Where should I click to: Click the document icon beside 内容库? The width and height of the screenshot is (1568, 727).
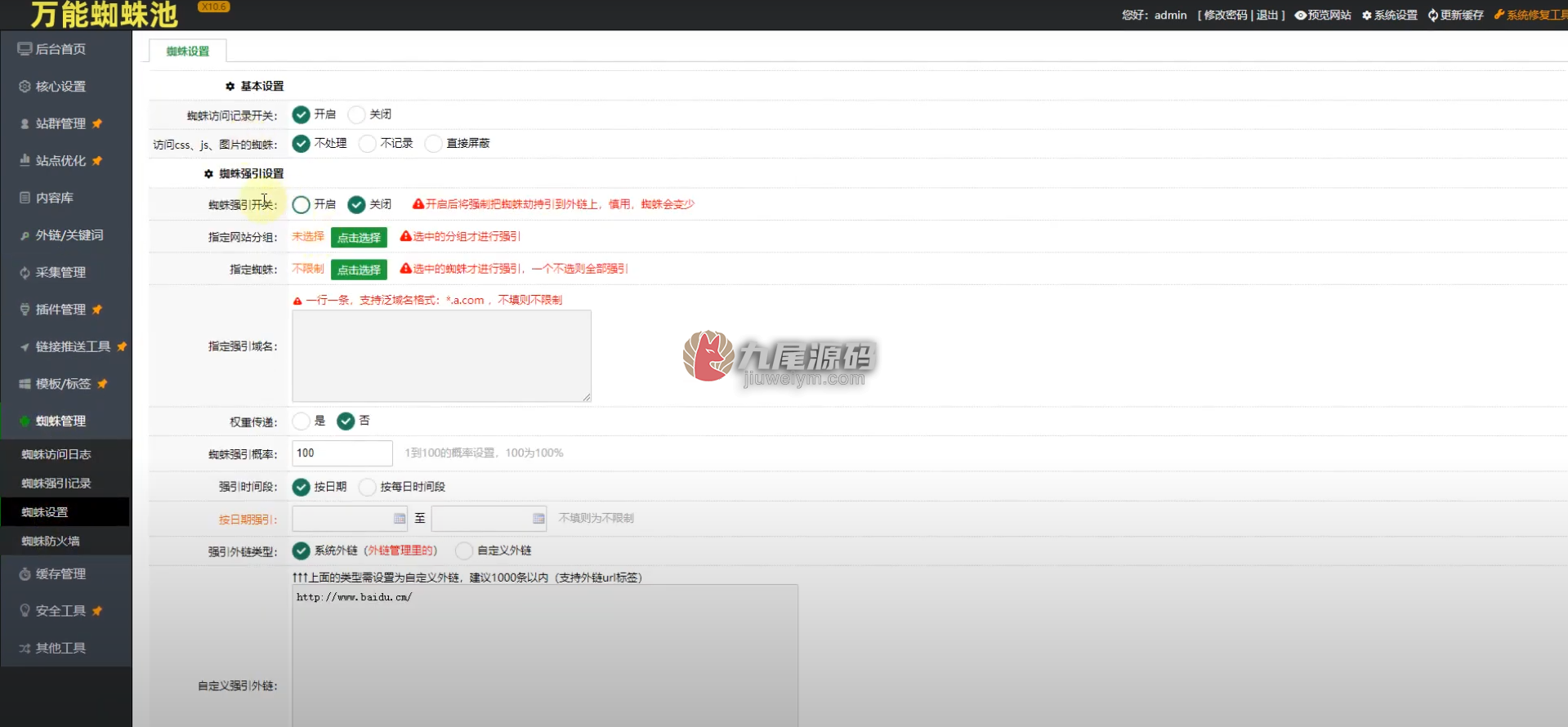[25, 198]
